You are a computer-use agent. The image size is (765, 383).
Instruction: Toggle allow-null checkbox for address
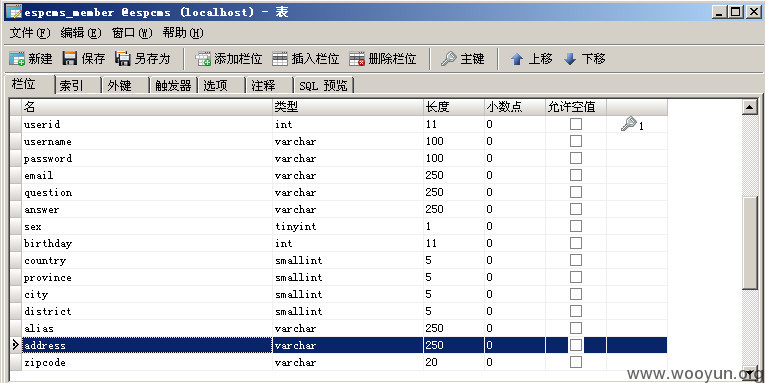click(x=576, y=345)
